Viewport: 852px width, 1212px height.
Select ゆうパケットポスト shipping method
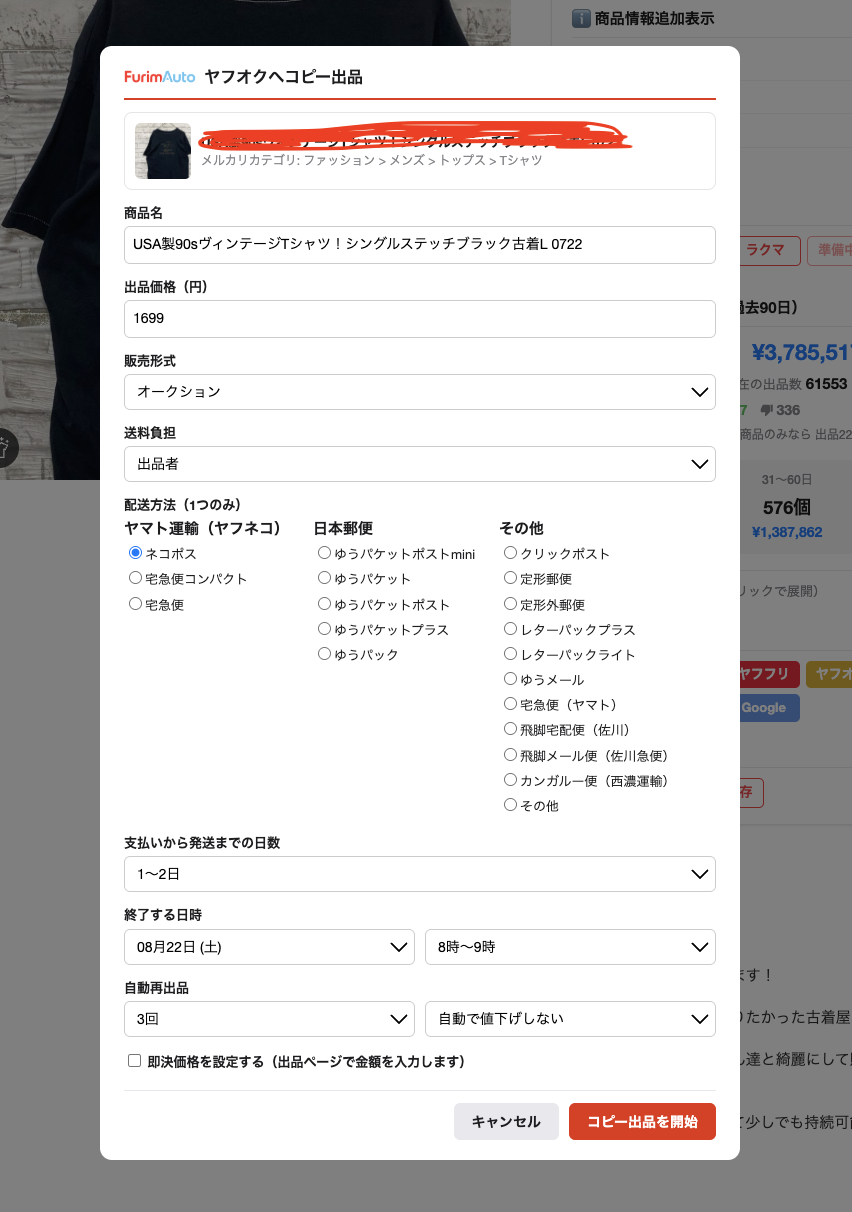(x=324, y=604)
